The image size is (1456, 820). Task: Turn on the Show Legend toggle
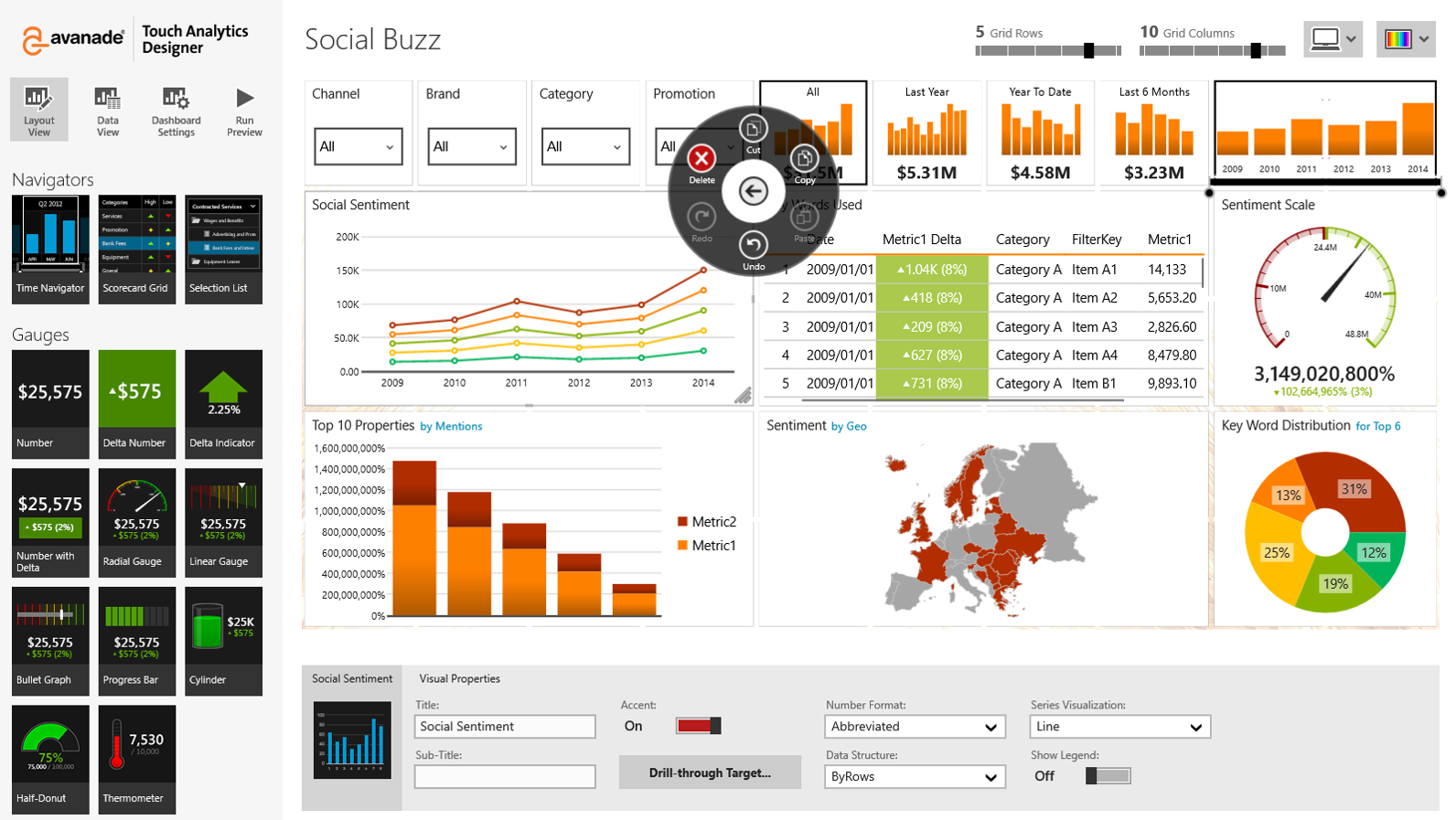(x=1108, y=776)
